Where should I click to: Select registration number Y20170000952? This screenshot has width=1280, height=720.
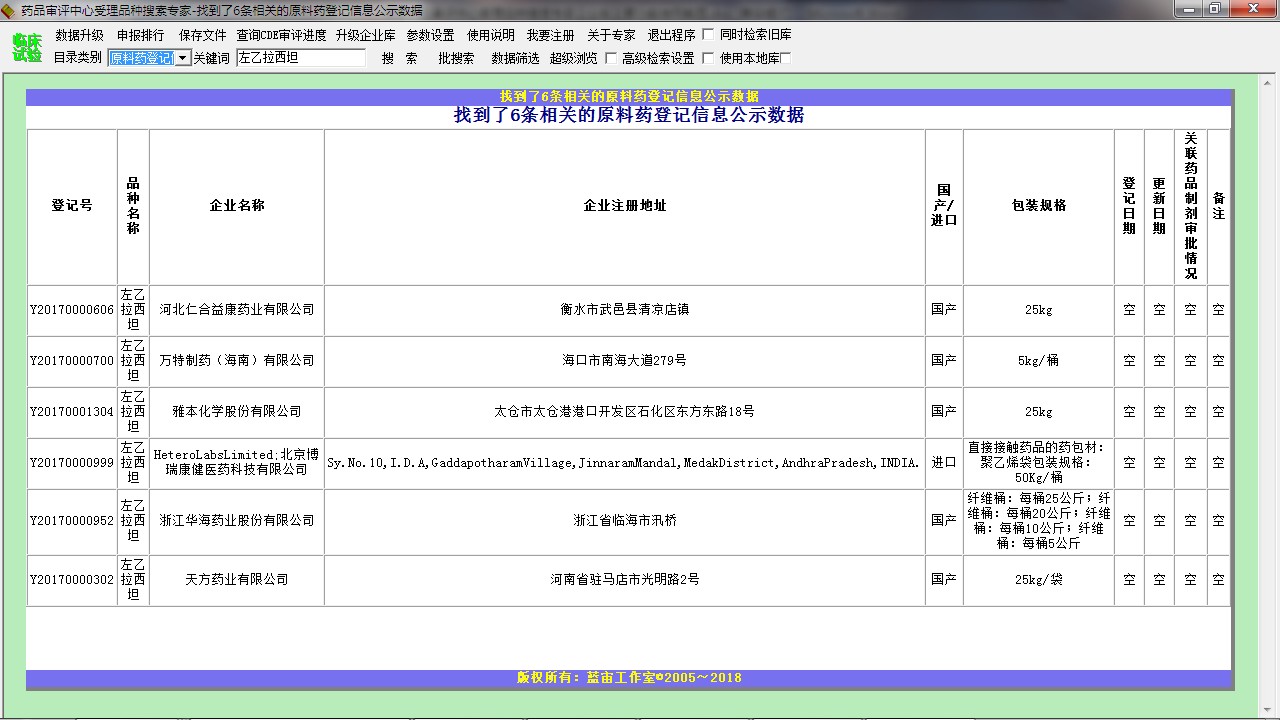pyautogui.click(x=72, y=521)
